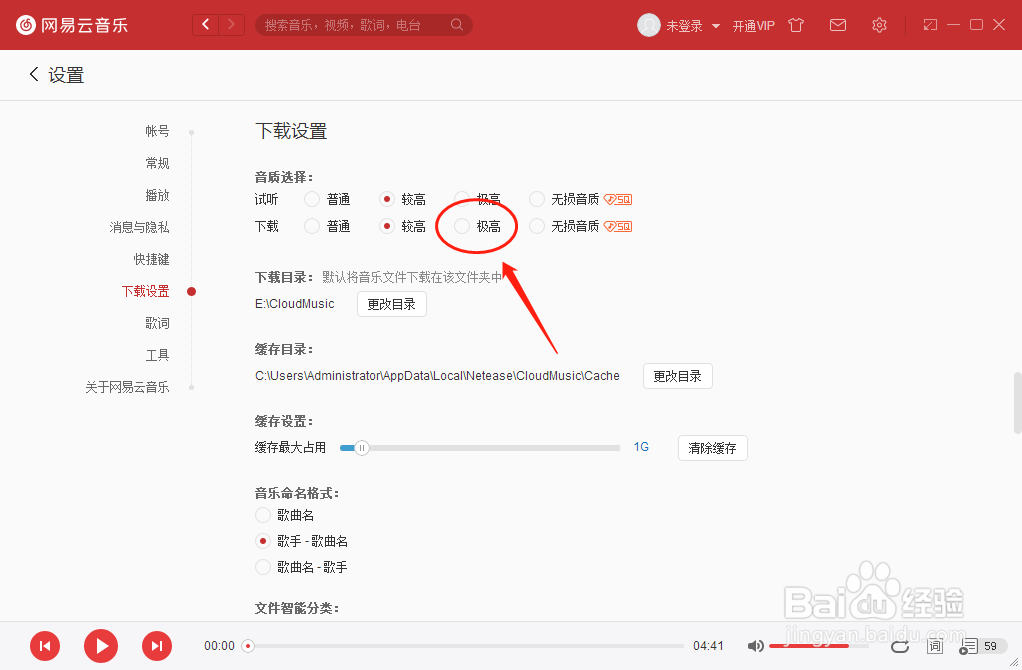
Task: Click the playback progress bar
Action: [465, 646]
